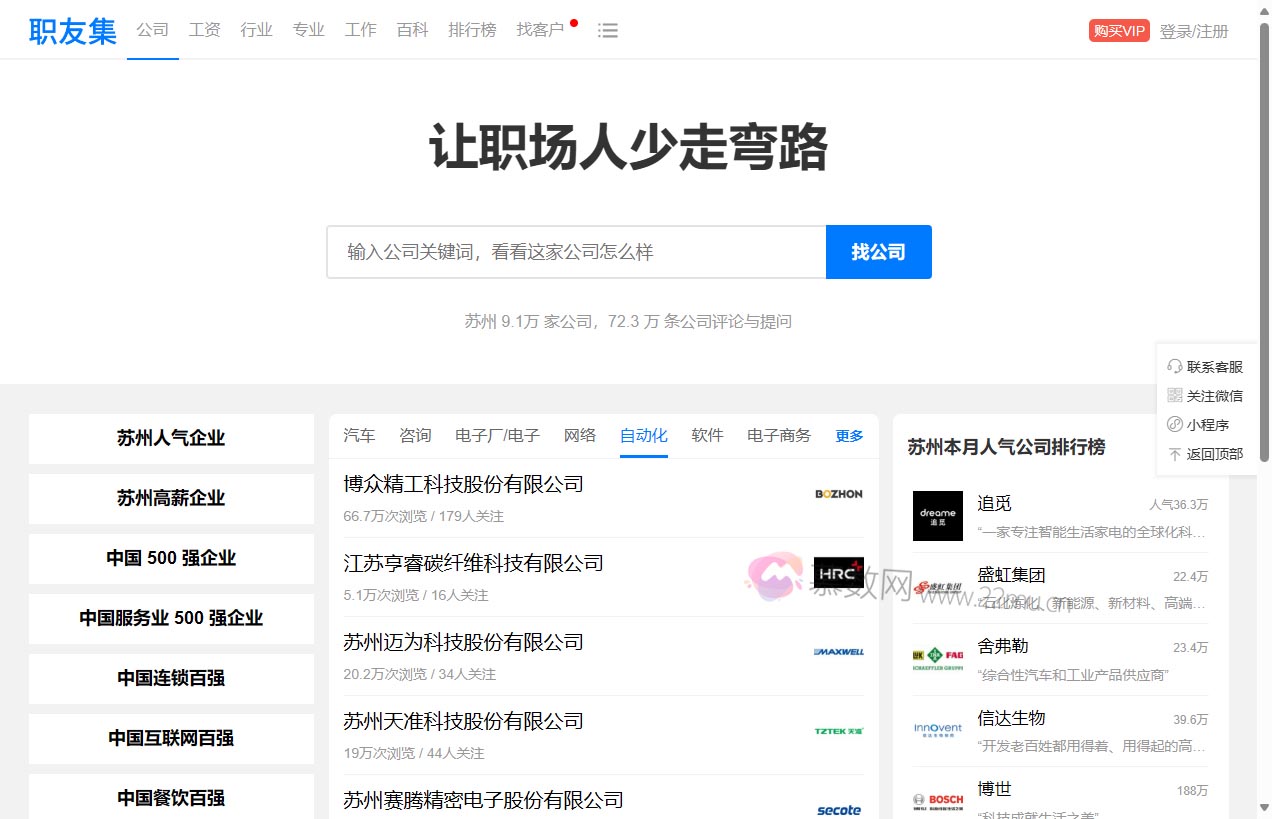Click the MAXWELL logo for 苏州迈为科技

[838, 652]
